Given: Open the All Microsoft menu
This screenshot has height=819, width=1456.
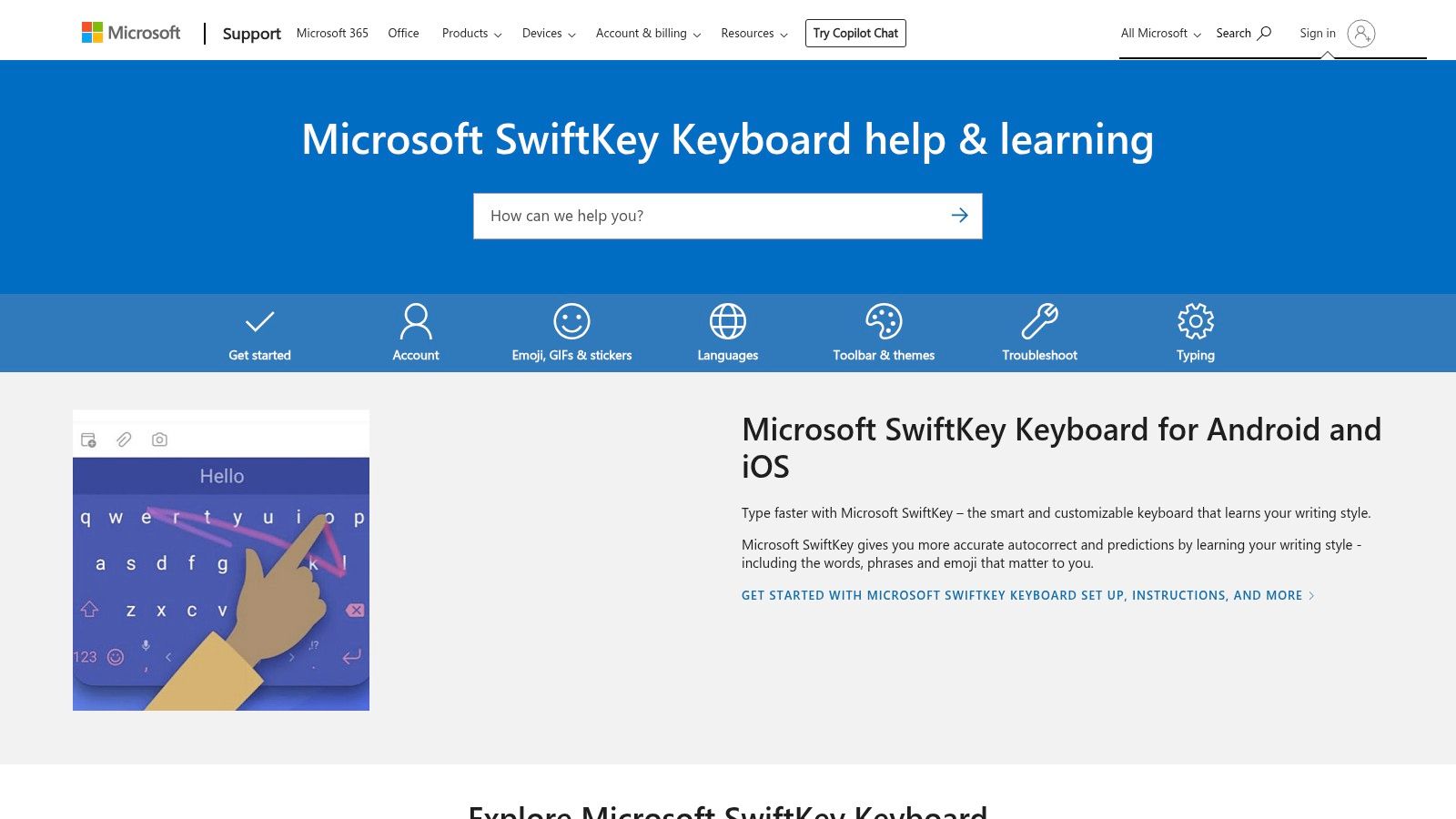Looking at the screenshot, I should click(1160, 34).
